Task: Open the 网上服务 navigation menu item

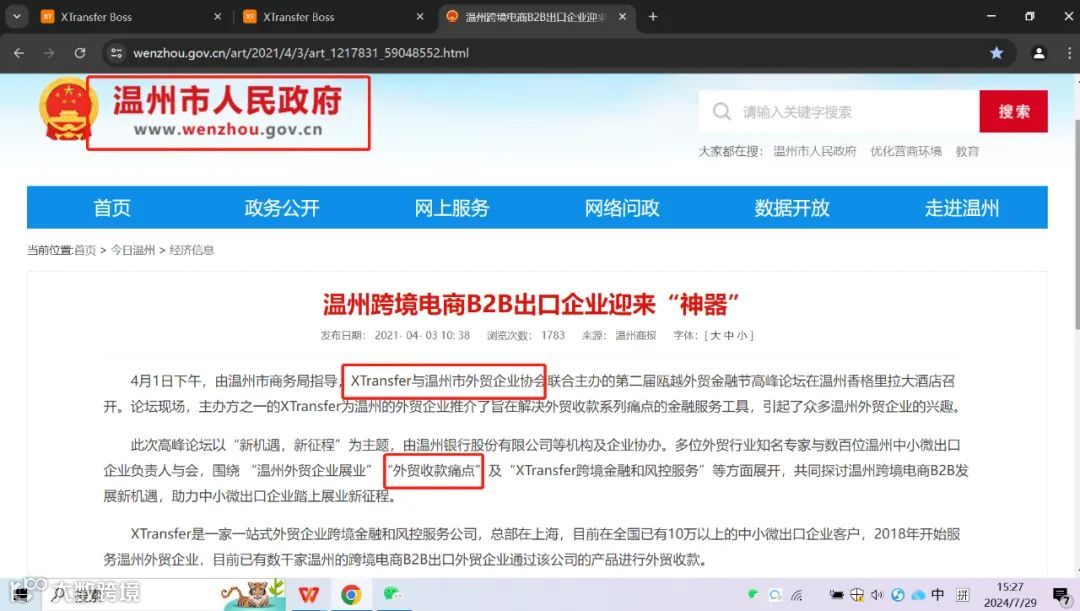Action: pyautogui.click(x=452, y=207)
